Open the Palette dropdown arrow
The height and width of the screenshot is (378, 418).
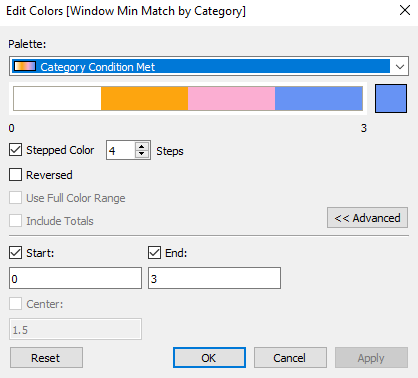click(400, 66)
